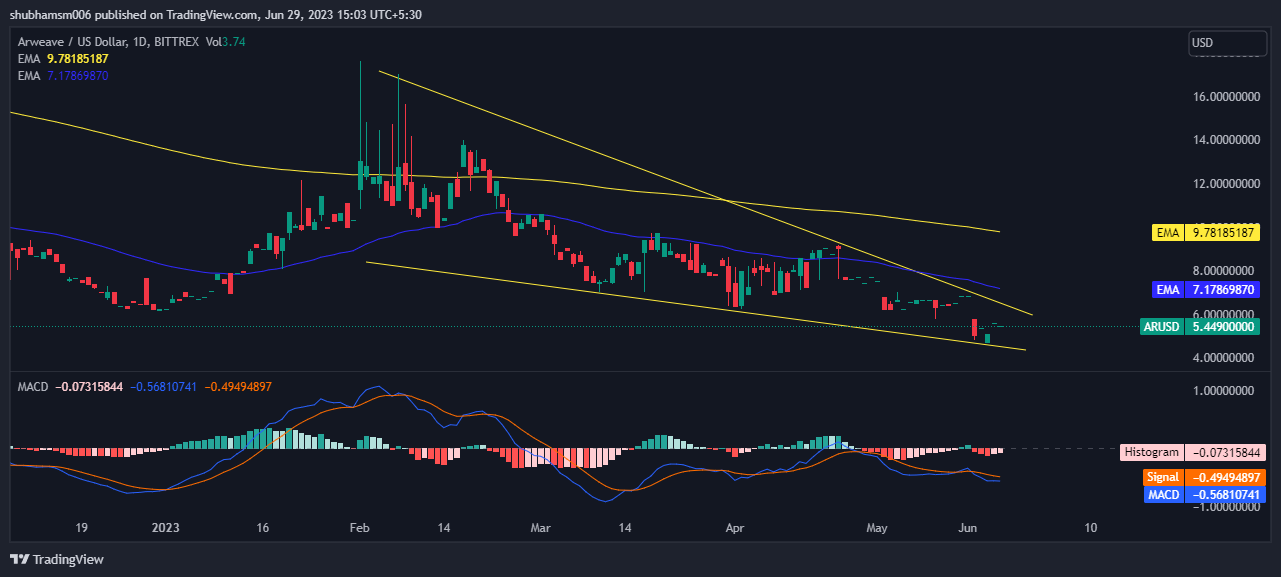Screen dimensions: 1281x577
Task: Click the Histogram axis label
Action: 1192,452
